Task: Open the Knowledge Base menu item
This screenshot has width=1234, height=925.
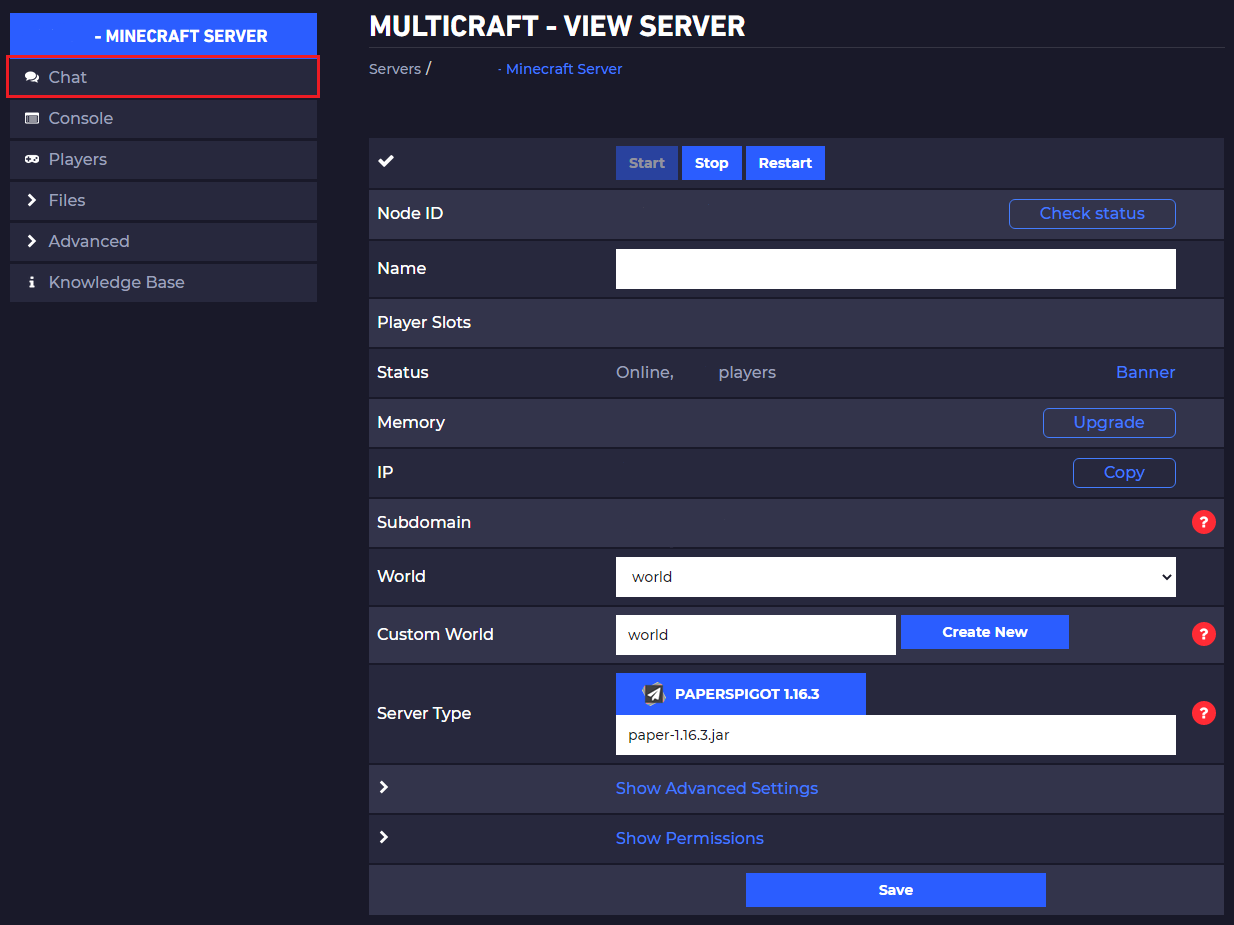Action: click(163, 282)
